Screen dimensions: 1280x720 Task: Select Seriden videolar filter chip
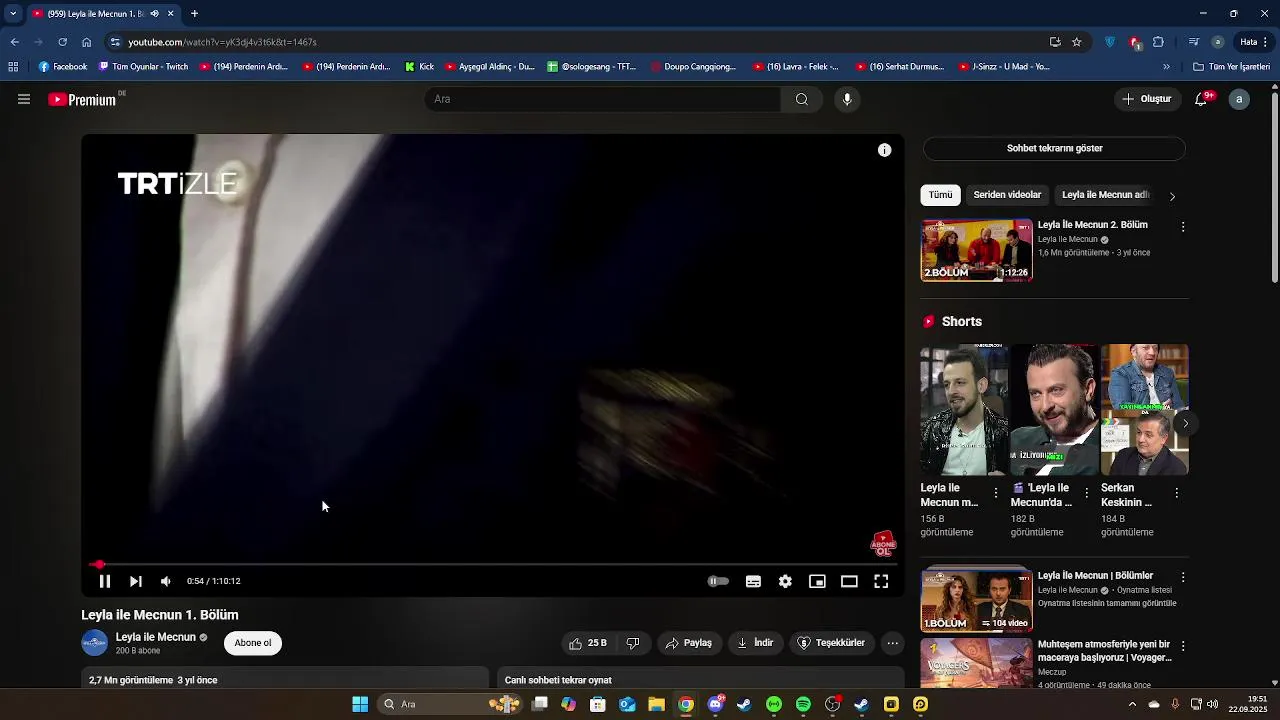pos(1007,195)
